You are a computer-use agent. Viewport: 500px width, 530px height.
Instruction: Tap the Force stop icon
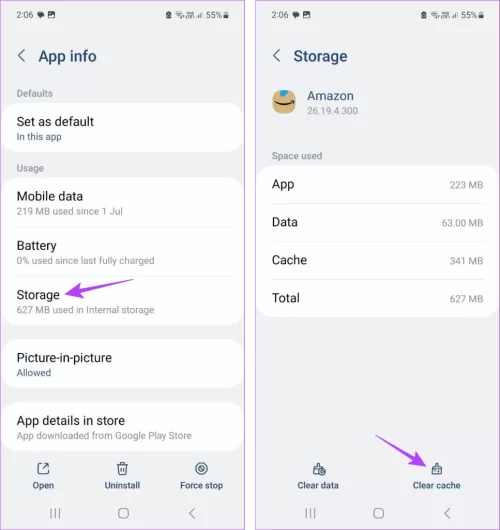click(x=201, y=468)
